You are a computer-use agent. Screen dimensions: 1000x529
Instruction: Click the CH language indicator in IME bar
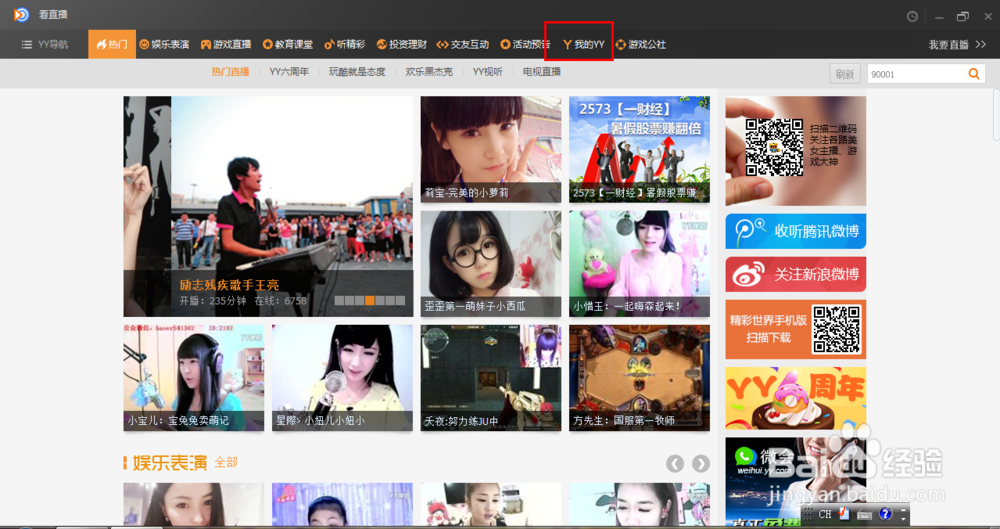tap(825, 514)
